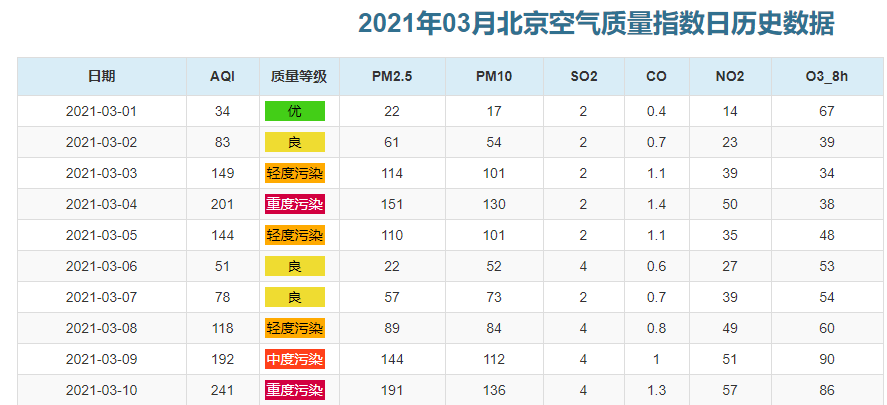Click AQI value 83 on 2021-03-02

point(222,143)
